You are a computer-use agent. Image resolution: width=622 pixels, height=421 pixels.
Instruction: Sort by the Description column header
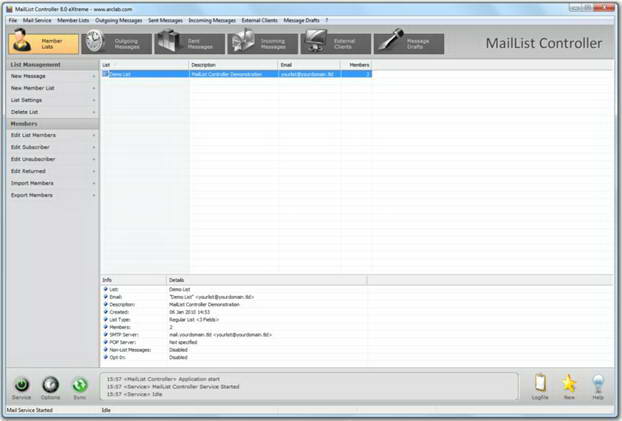click(x=233, y=65)
